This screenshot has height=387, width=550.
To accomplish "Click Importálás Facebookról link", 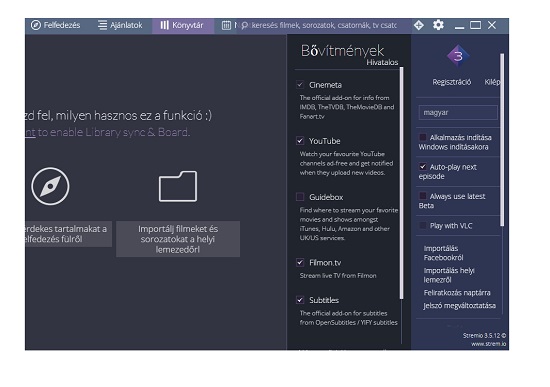I will click(443, 253).
